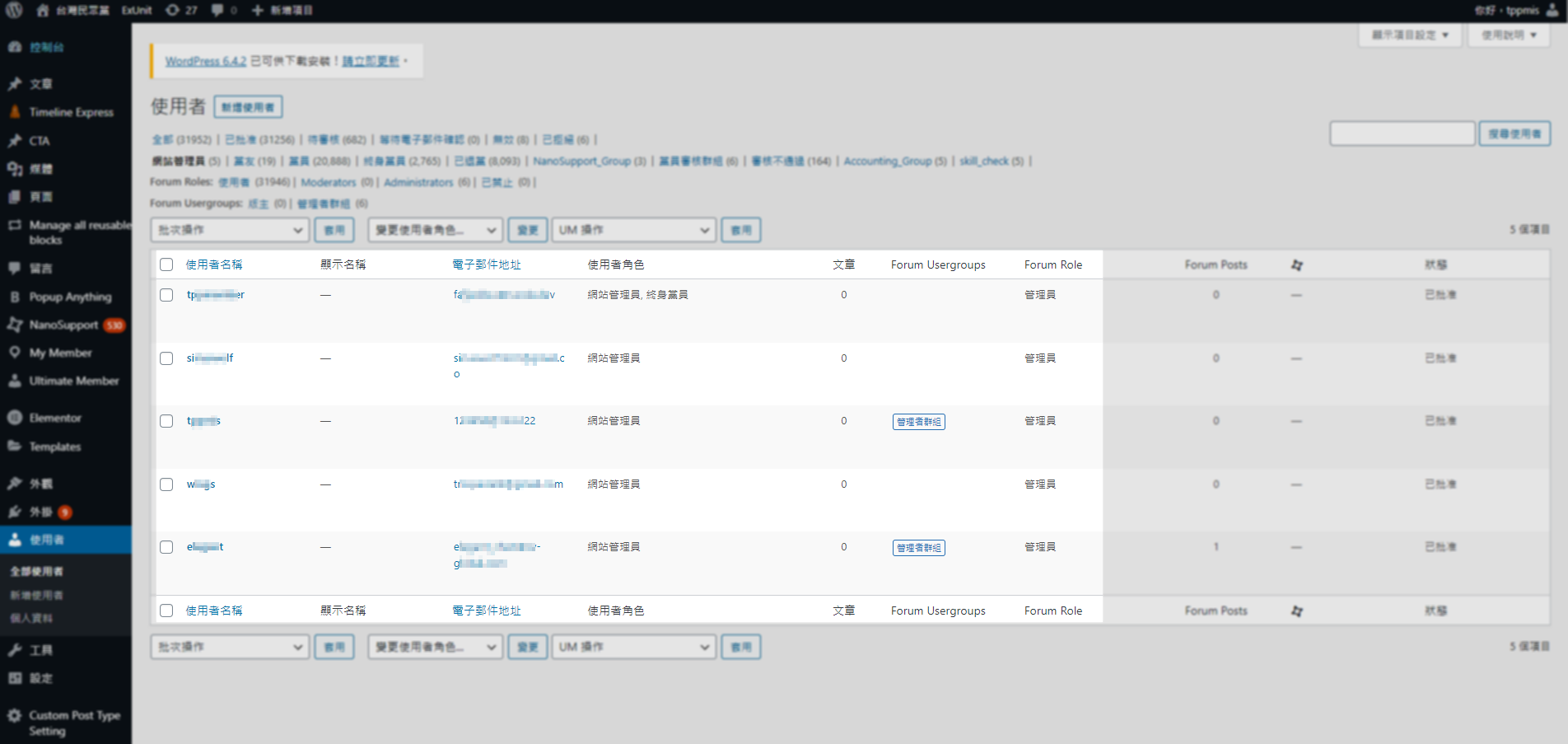1568x744 pixels.
Task: Open NanoSupport in sidebar
Action: click(66, 325)
